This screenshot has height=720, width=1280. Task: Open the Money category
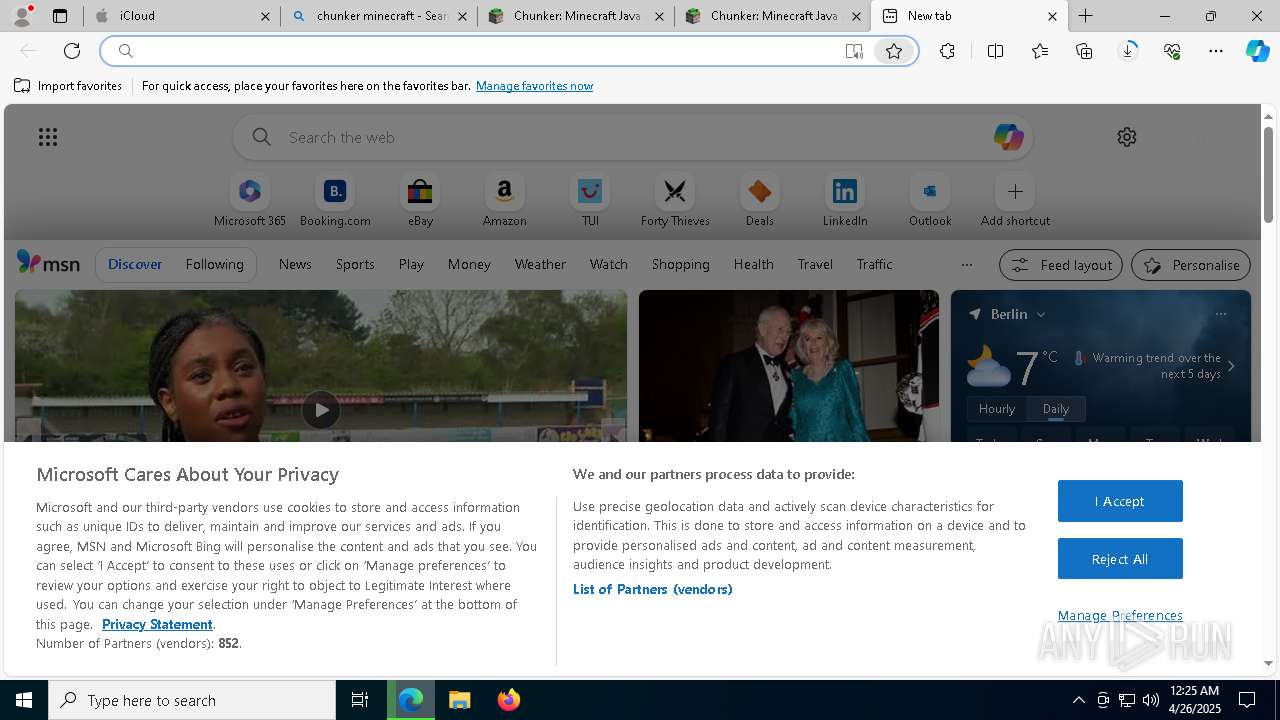click(x=469, y=264)
